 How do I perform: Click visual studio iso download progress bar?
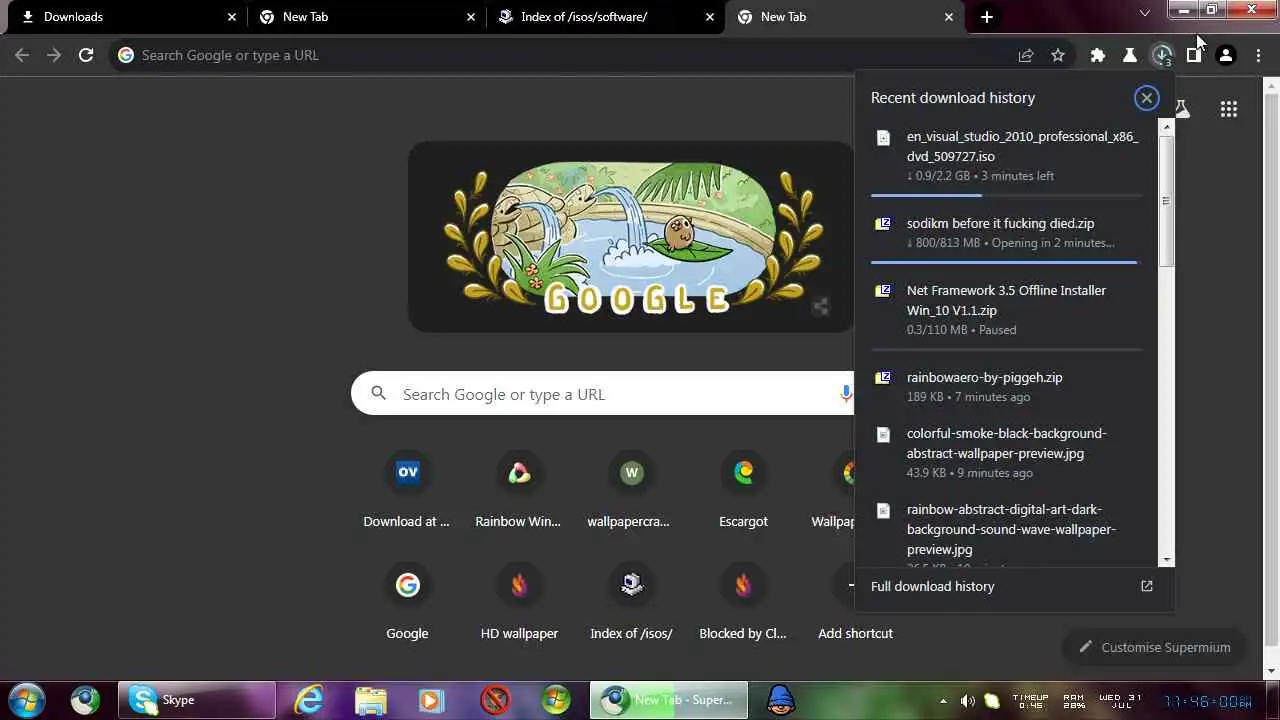(1006, 195)
